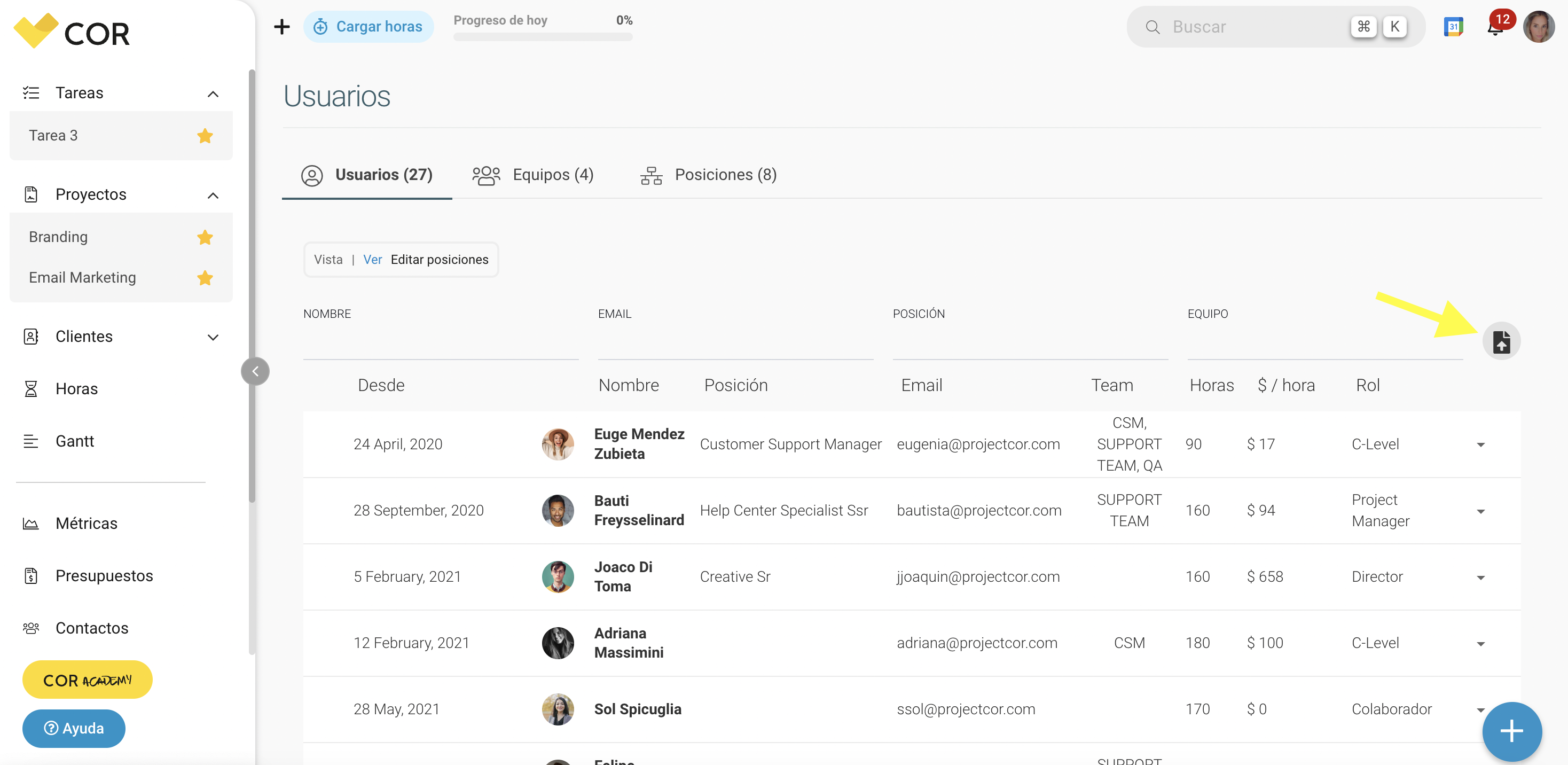
Task: Click bautista@projectcor.com email
Action: point(979,510)
